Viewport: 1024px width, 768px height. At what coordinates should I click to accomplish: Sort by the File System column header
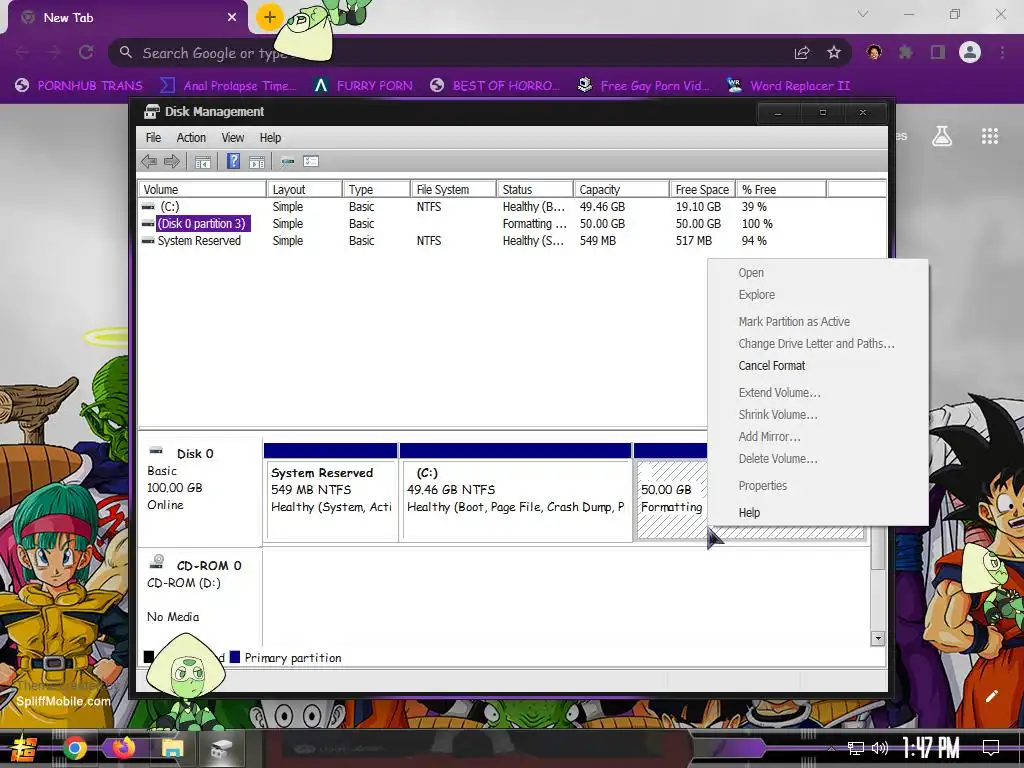click(453, 189)
